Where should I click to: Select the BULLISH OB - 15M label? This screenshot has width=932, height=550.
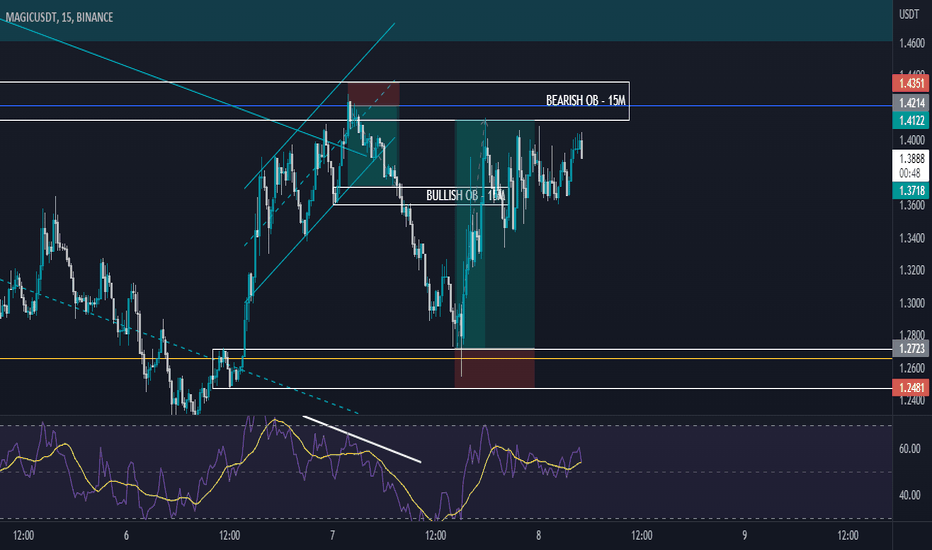click(x=465, y=195)
